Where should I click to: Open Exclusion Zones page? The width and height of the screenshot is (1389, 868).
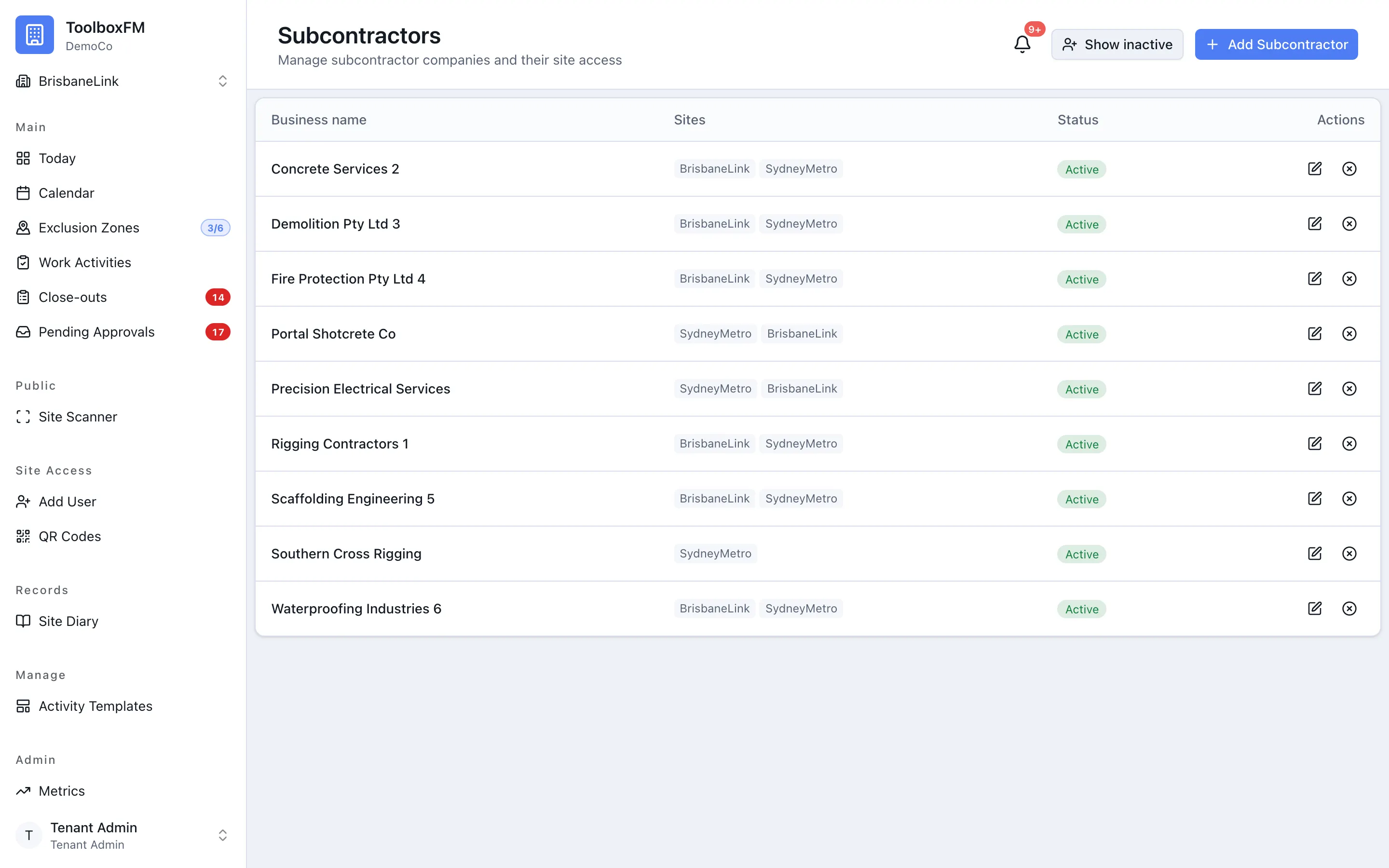tap(123, 228)
